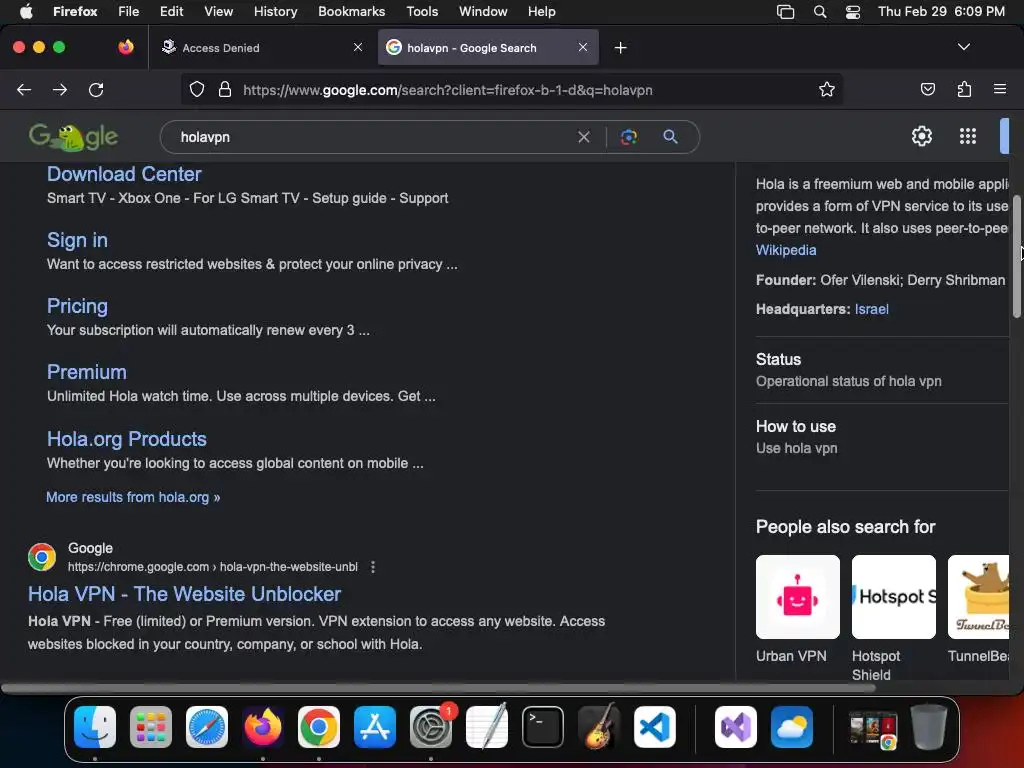1024x768 pixels.
Task: Open the list all tabs chevron
Action: [963, 47]
